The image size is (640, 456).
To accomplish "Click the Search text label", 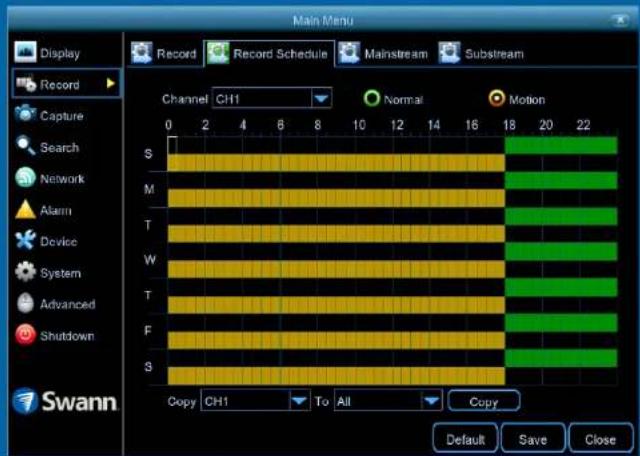I will coord(60,147).
